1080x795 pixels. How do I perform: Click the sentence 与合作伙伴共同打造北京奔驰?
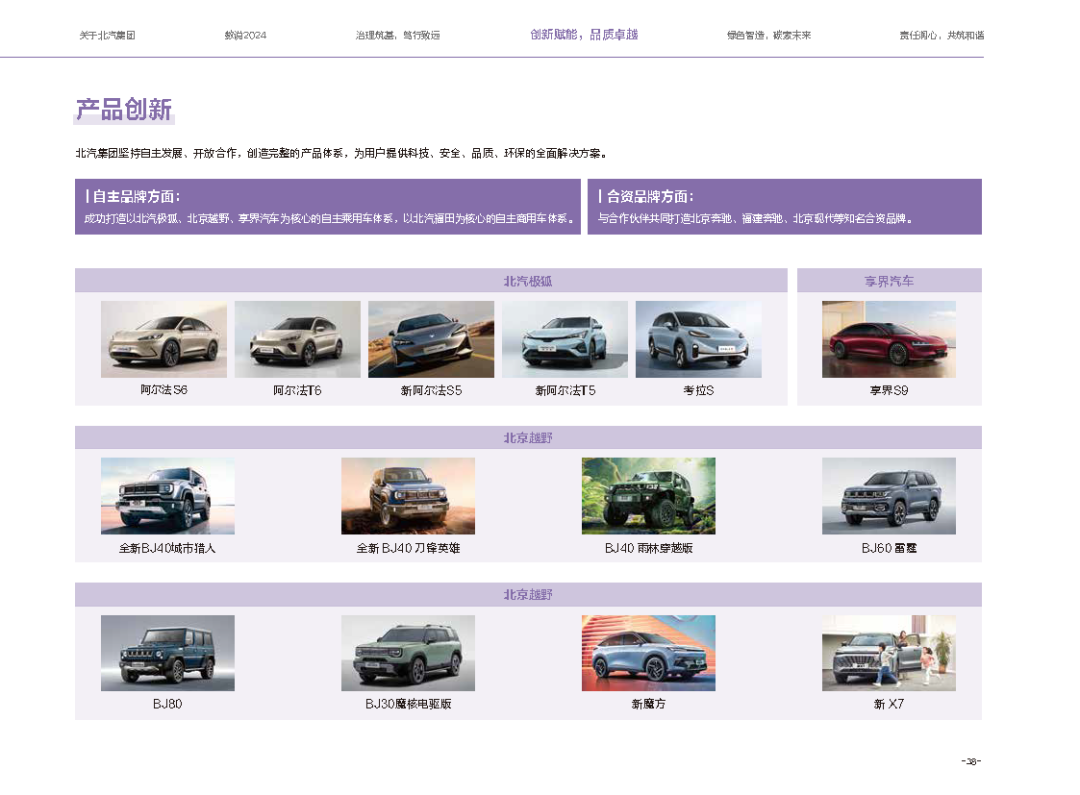(756, 218)
